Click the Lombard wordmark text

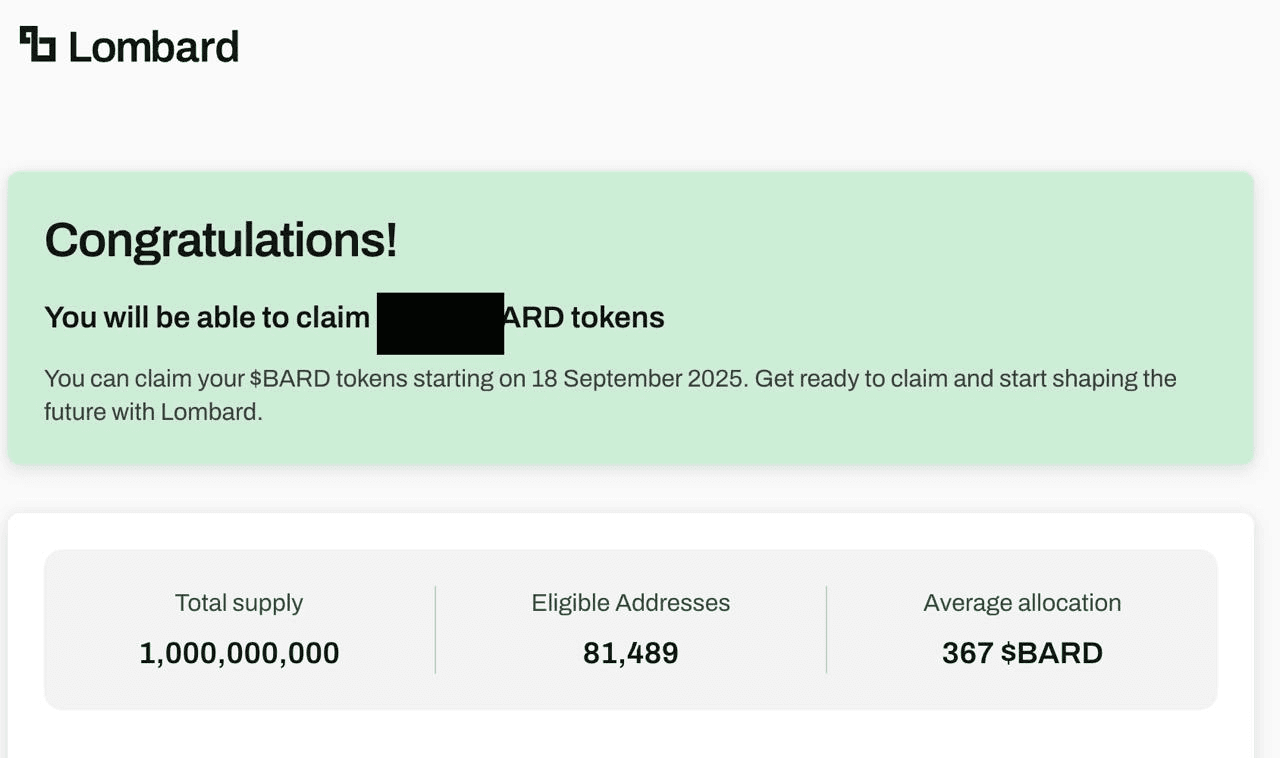[154, 47]
